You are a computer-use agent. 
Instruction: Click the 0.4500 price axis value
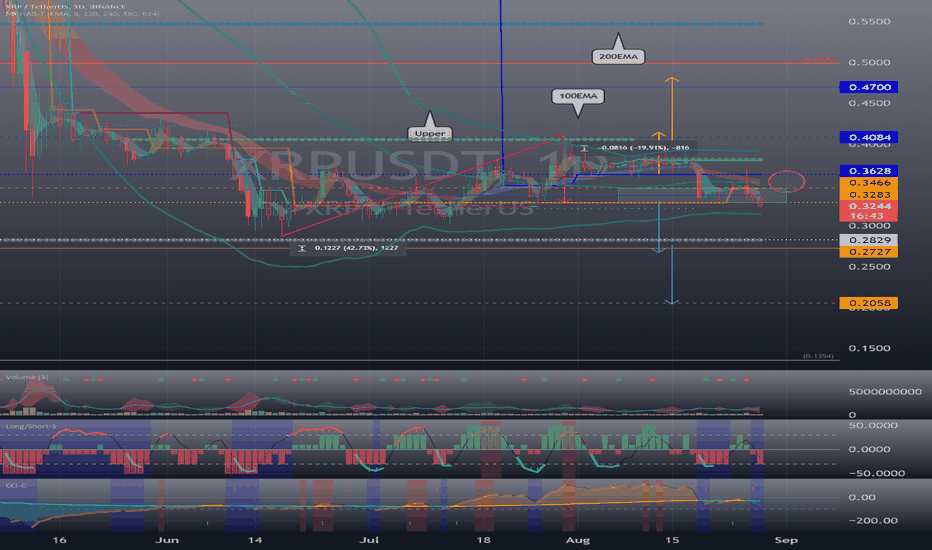pyautogui.click(x=869, y=103)
